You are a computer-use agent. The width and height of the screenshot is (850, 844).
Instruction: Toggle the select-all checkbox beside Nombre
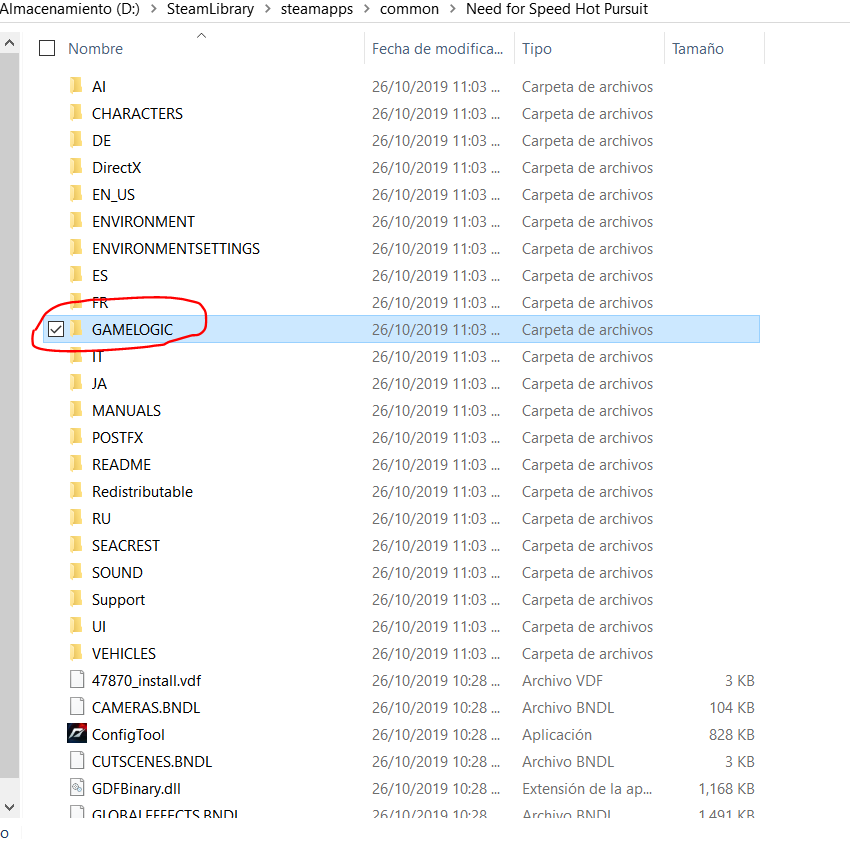point(47,48)
